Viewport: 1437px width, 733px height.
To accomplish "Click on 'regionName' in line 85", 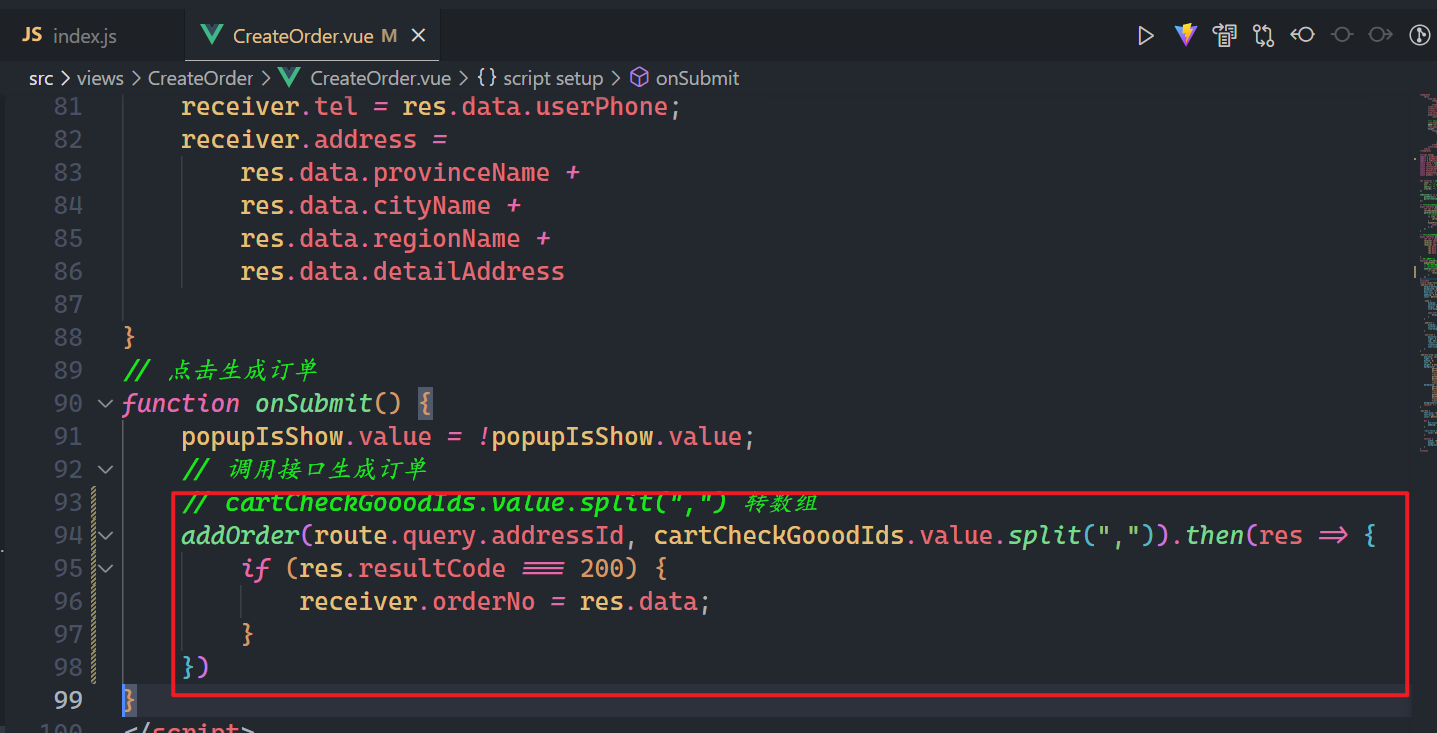I will [447, 238].
